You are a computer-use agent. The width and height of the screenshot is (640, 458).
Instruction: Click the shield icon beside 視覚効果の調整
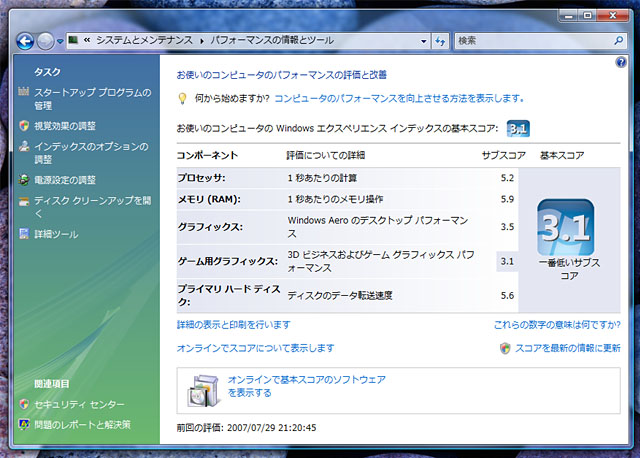[24, 126]
